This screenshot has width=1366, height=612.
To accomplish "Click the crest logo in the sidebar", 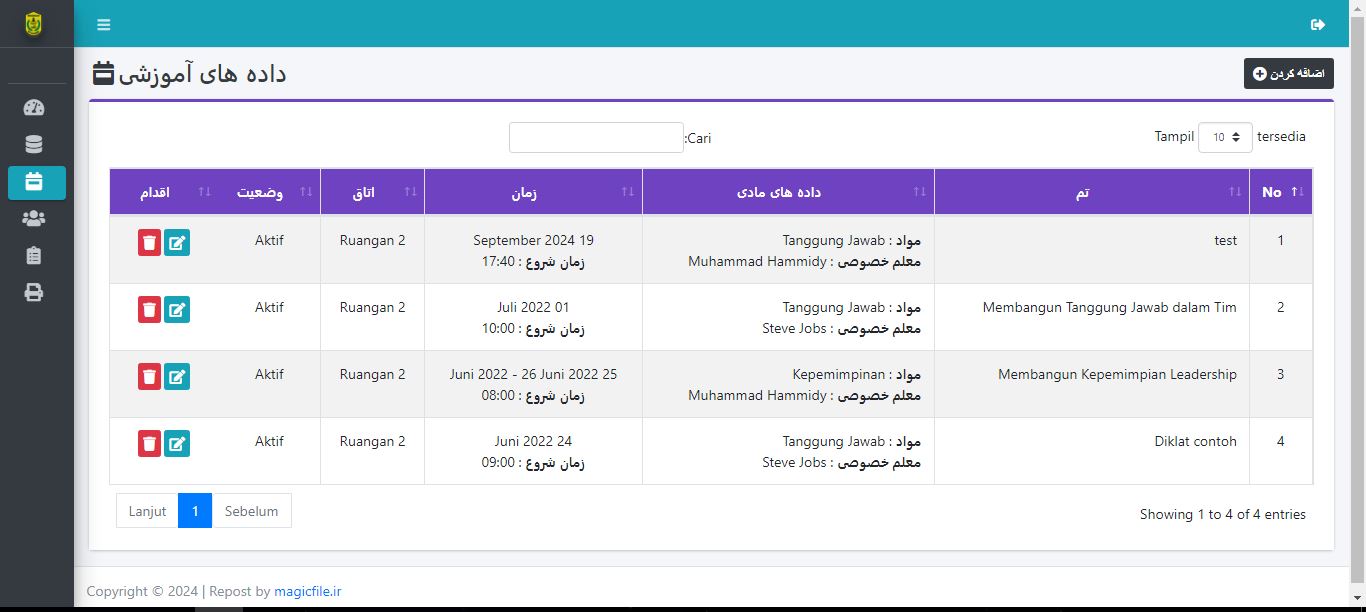I will tap(34, 24).
